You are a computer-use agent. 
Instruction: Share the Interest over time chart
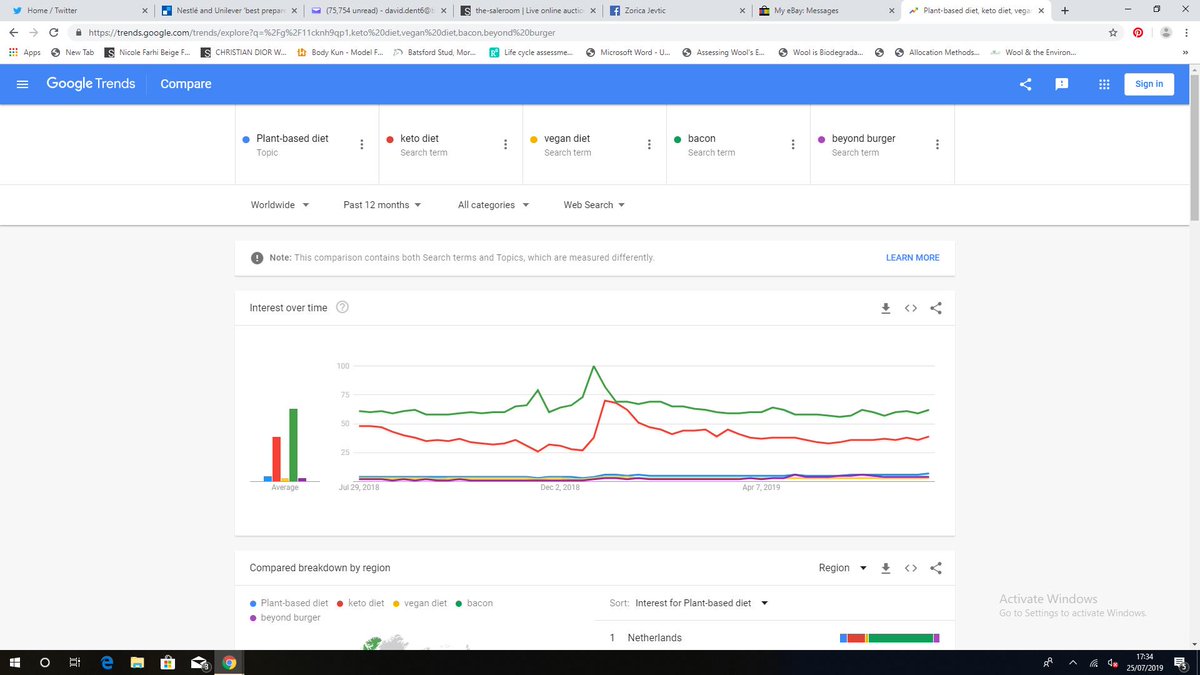(936, 308)
